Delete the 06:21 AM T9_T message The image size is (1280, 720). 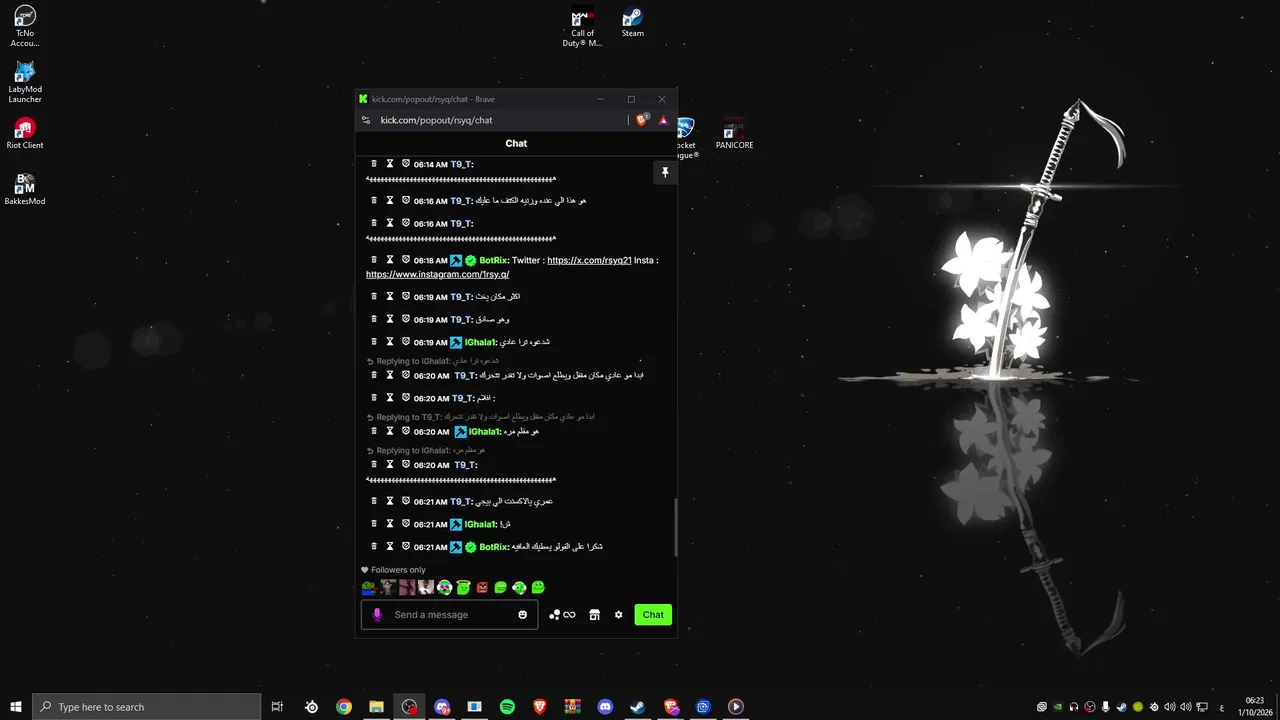click(374, 501)
